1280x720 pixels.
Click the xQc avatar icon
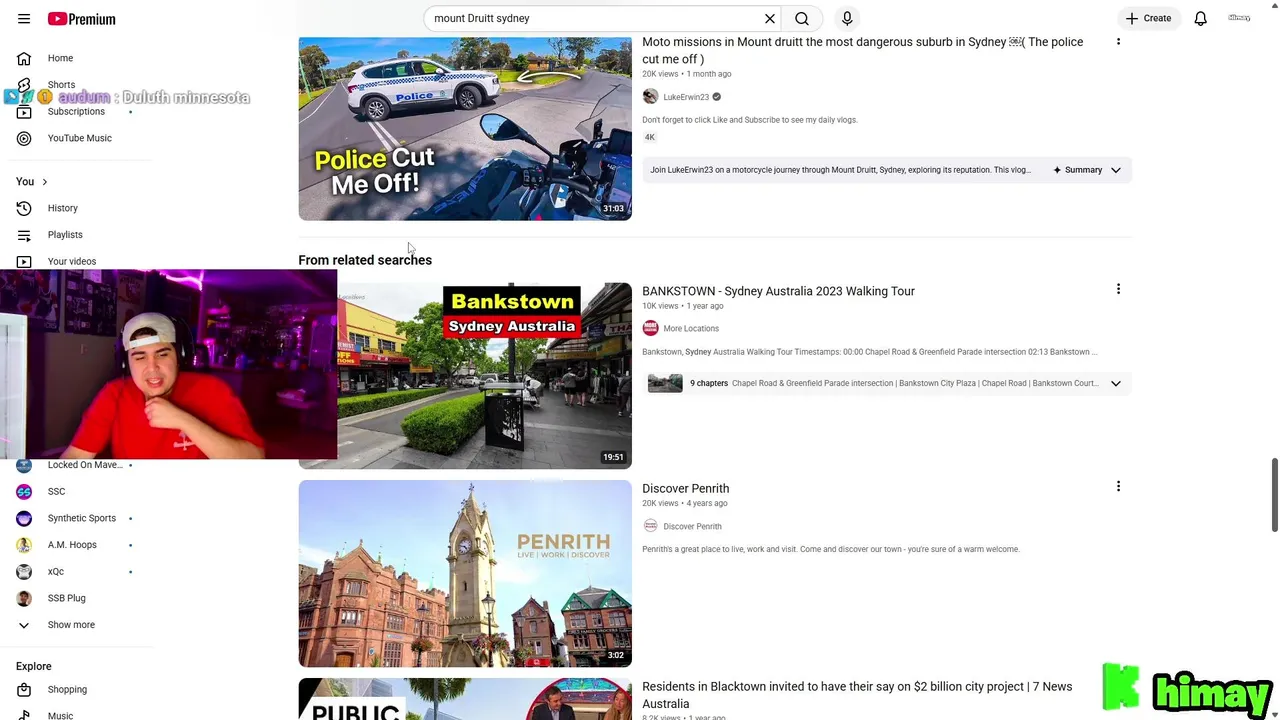(x=24, y=571)
